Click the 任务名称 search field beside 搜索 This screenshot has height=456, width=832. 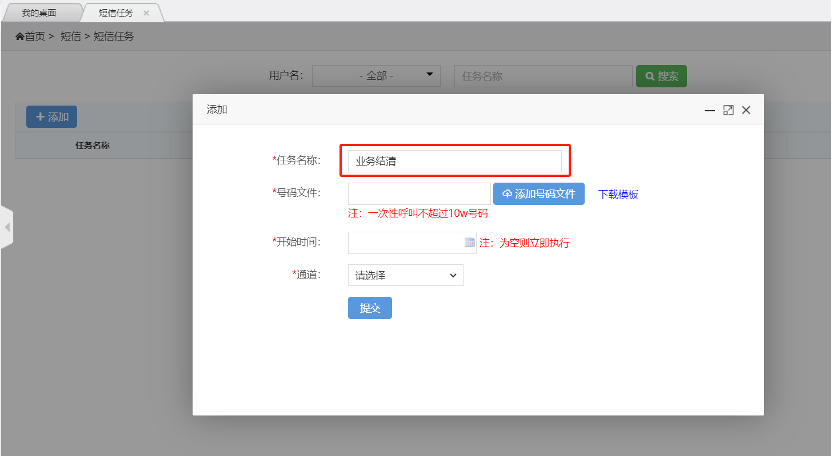coord(541,76)
